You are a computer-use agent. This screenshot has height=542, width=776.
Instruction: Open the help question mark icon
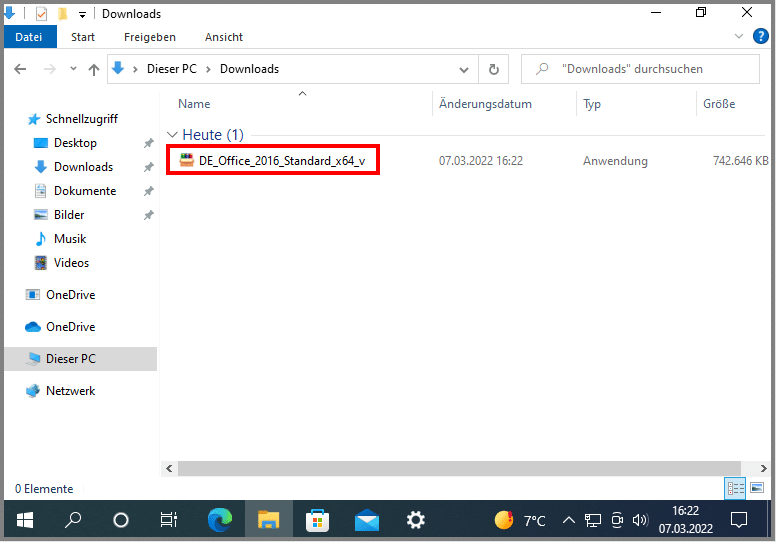(759, 36)
